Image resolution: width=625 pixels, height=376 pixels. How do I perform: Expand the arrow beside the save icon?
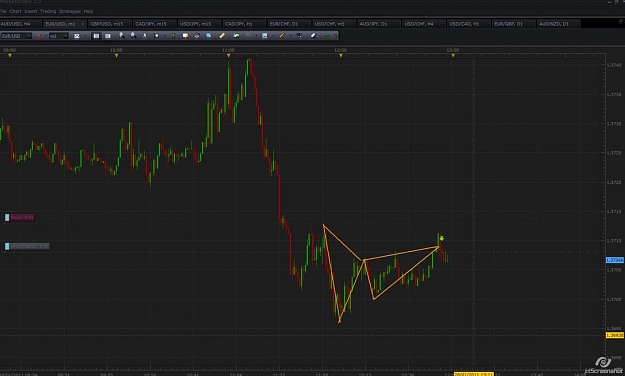coord(273,36)
